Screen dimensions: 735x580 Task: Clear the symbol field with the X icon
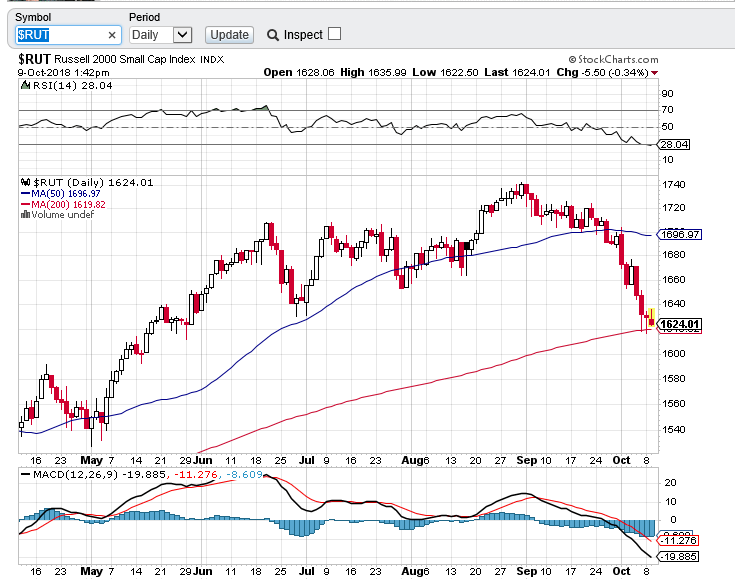point(112,35)
